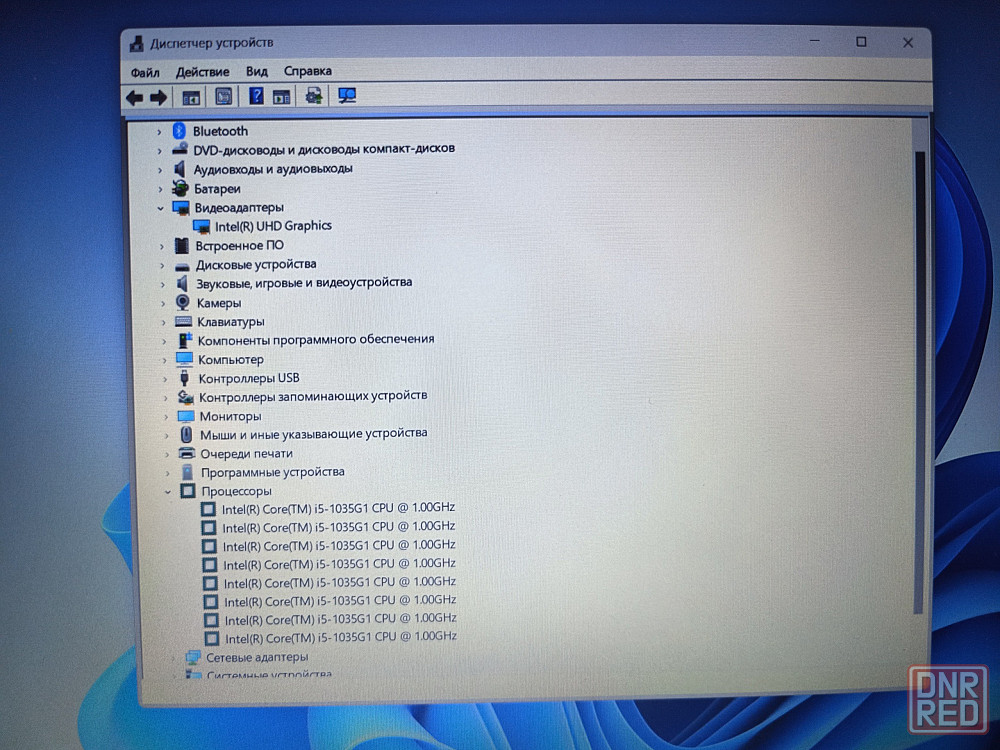Expand DVD-дисководы и дисководы компакт-дисков
This screenshot has height=750, width=1000.
tap(159, 151)
